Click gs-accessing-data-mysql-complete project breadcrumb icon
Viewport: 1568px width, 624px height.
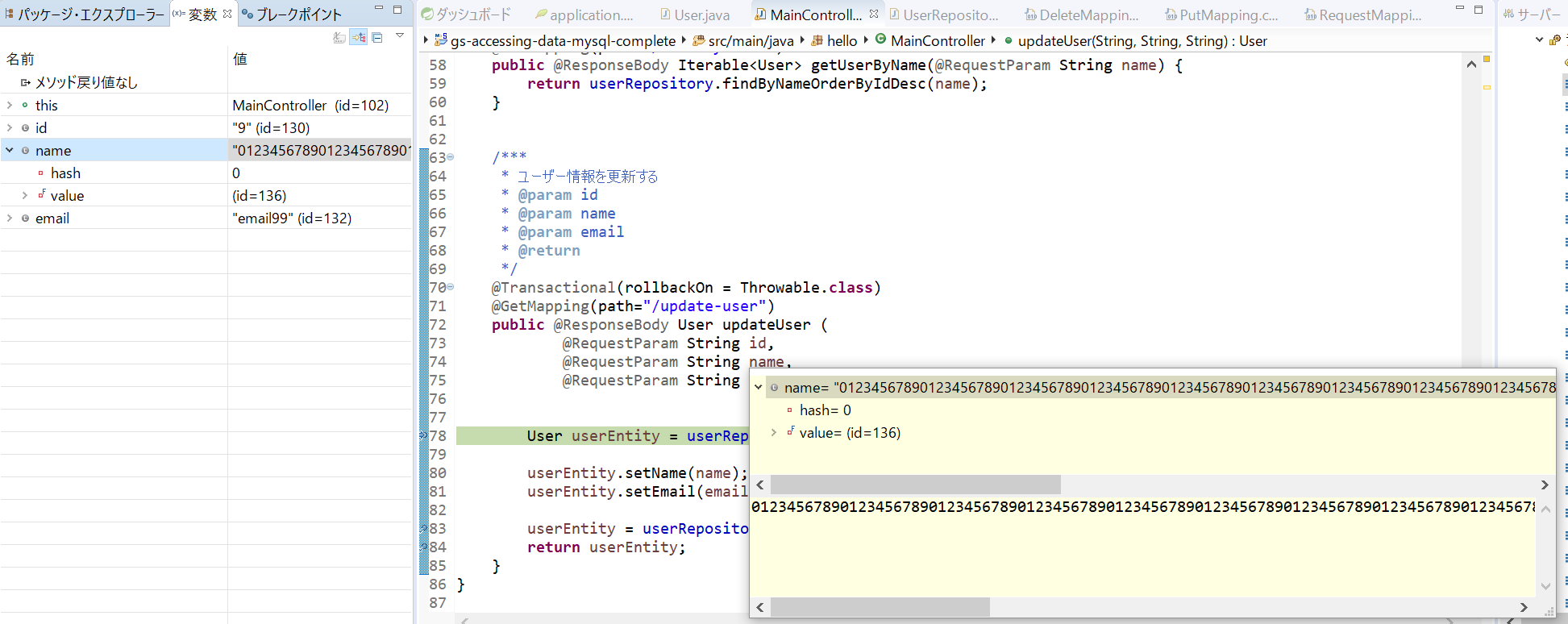pyautogui.click(x=441, y=40)
